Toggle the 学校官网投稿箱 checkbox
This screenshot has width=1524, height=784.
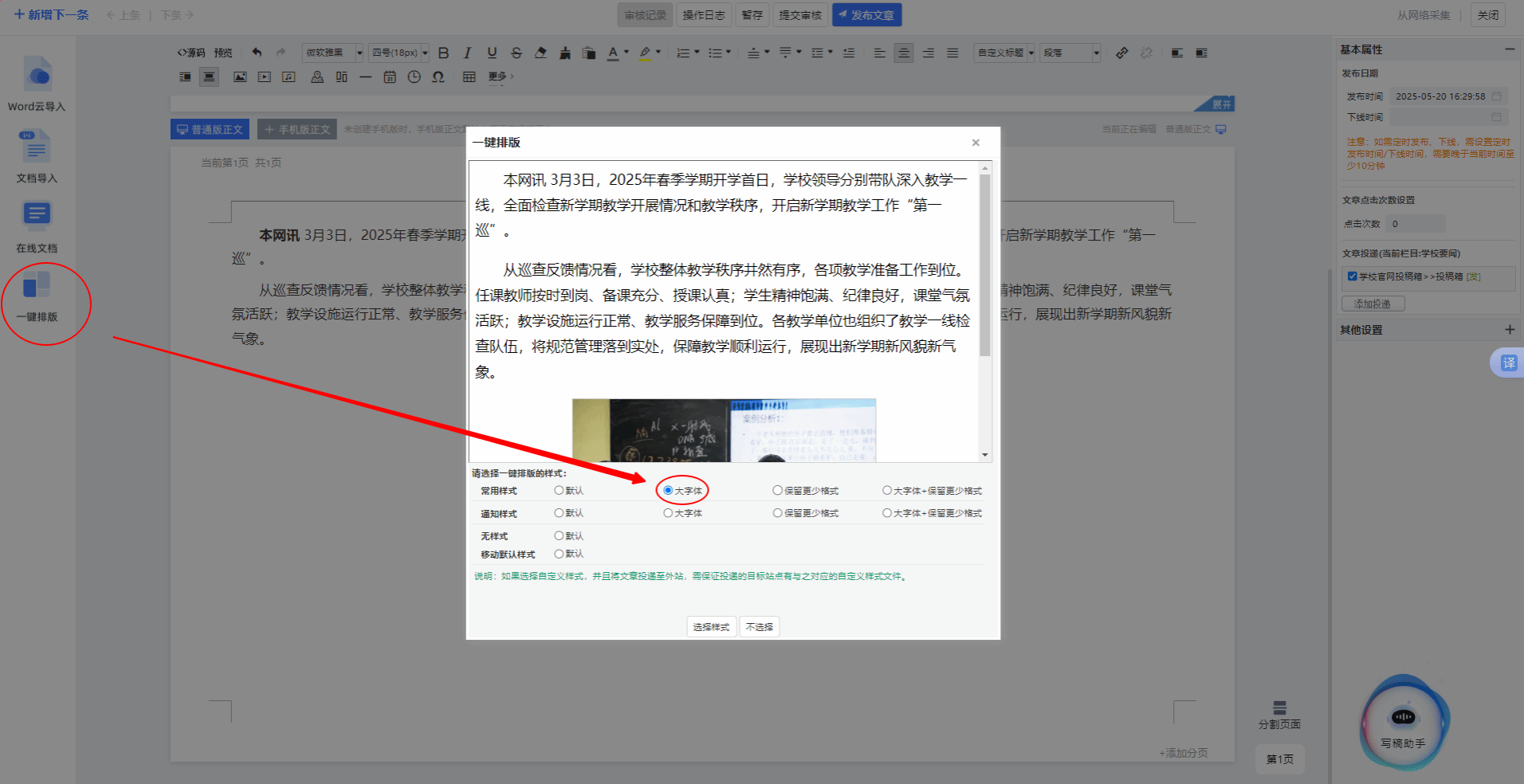click(1352, 276)
